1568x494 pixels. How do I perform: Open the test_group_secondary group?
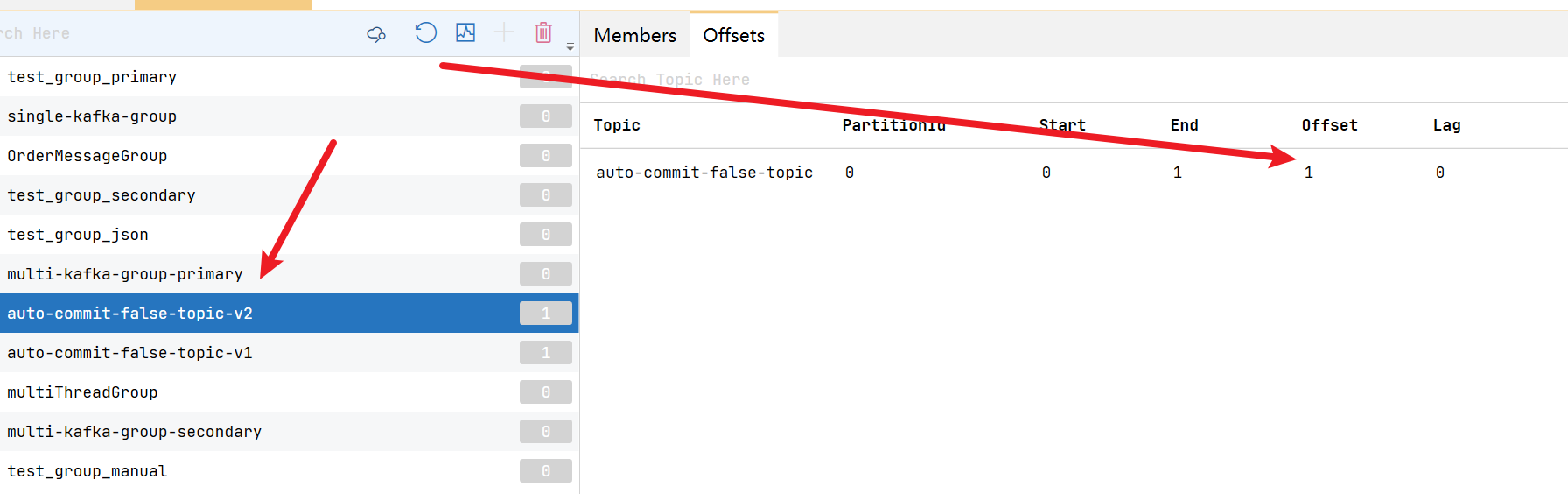pos(101,195)
